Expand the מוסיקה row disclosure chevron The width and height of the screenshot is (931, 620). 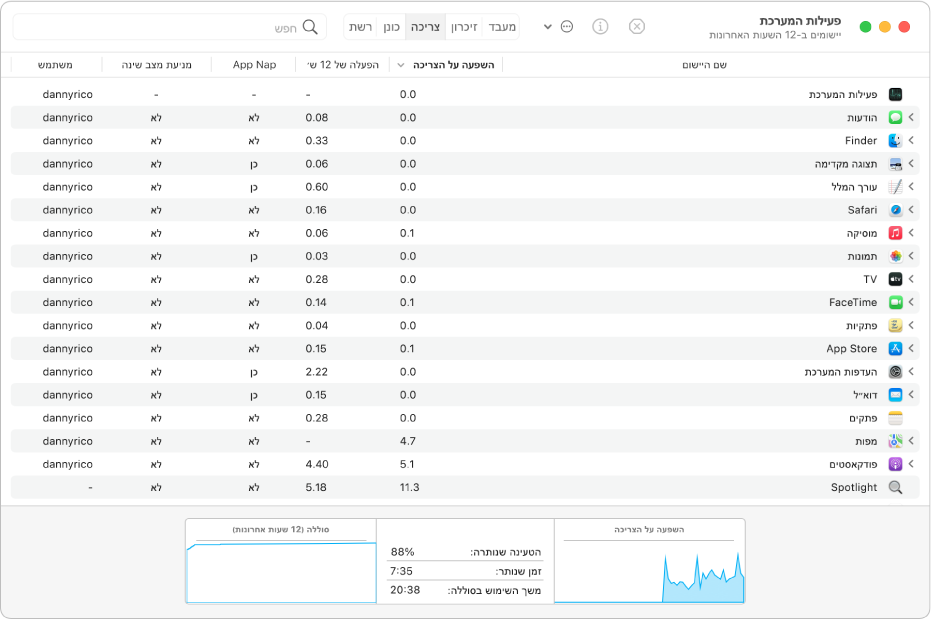pyautogui.click(x=911, y=233)
